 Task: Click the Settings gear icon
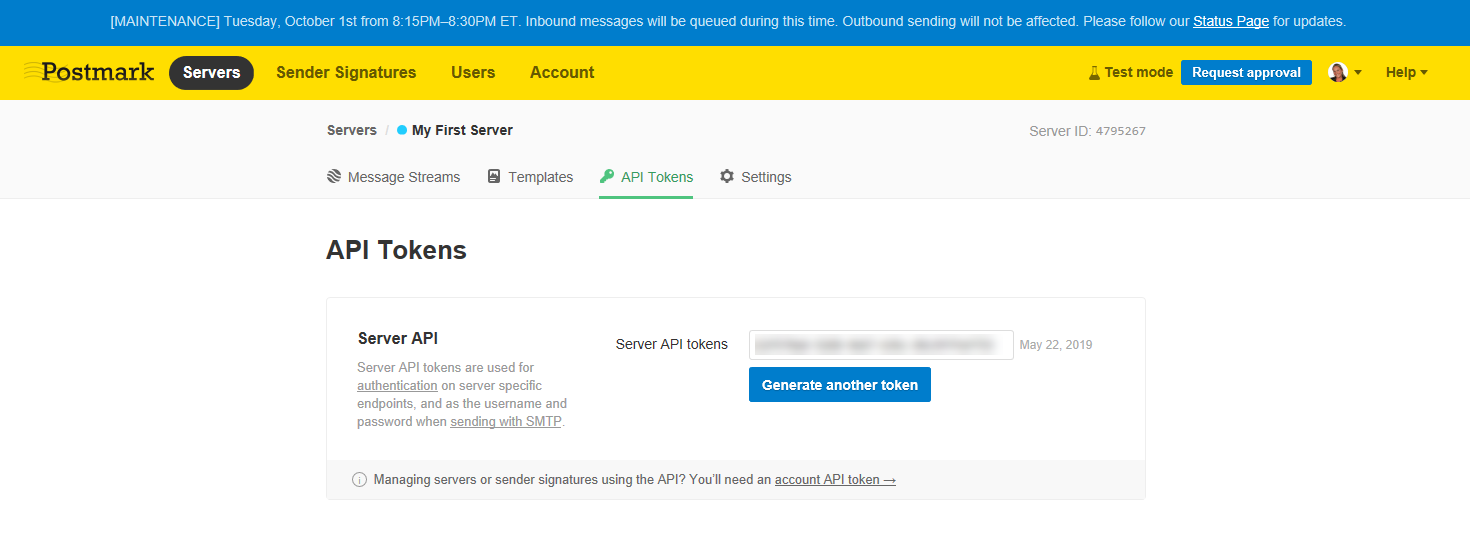(727, 177)
